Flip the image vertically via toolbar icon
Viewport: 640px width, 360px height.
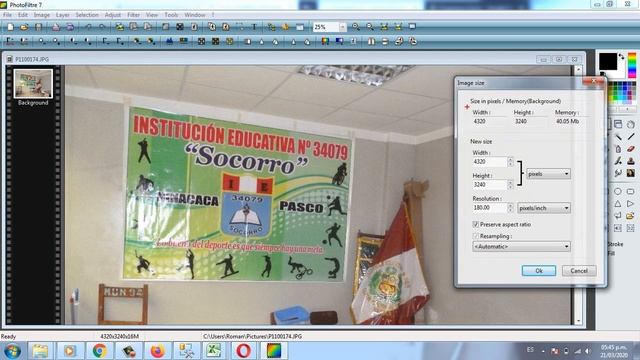coord(385,41)
